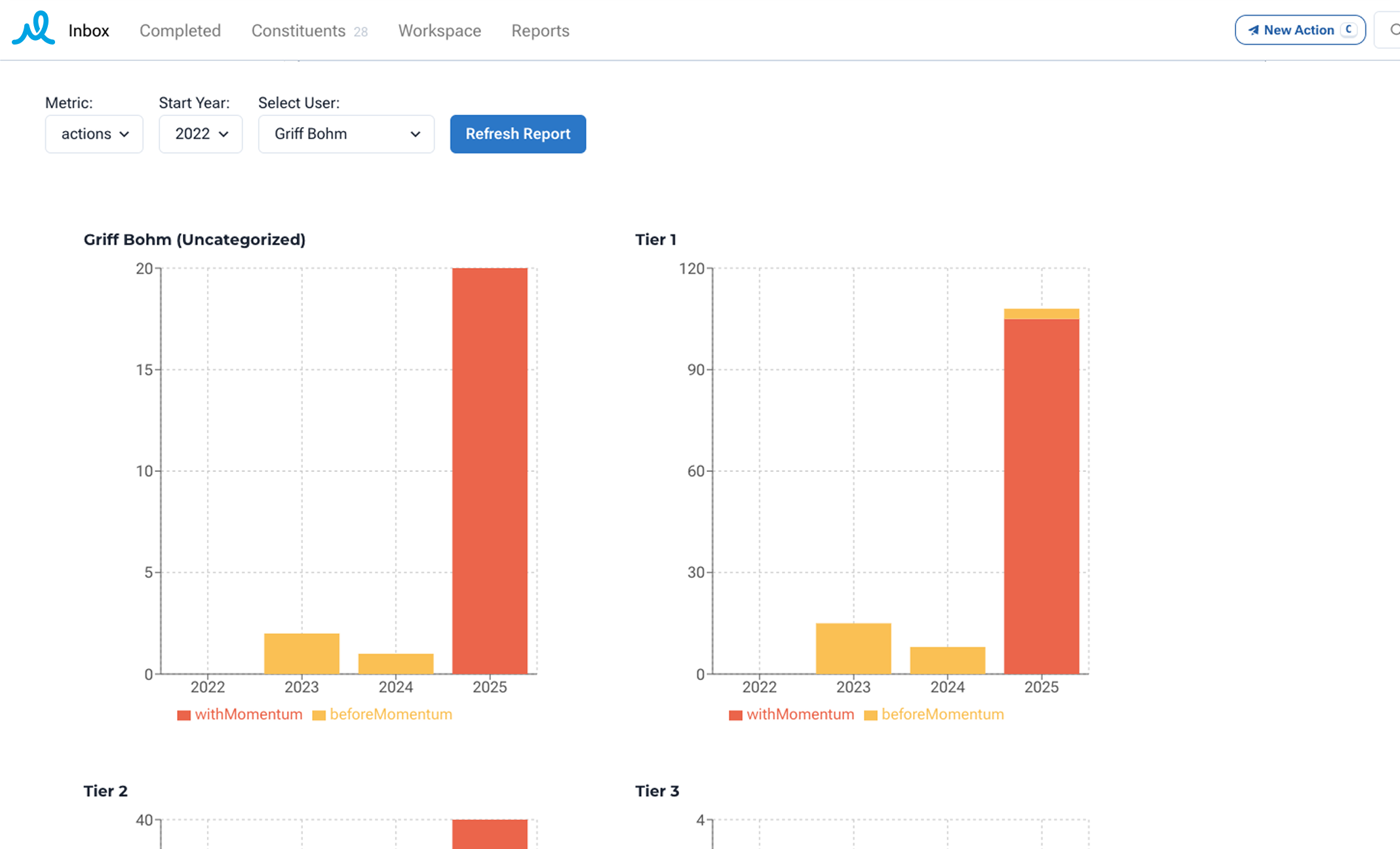This screenshot has height=849, width=1400.
Task: Click the 2025 red bar in Tier 2 chart
Action: [490, 834]
